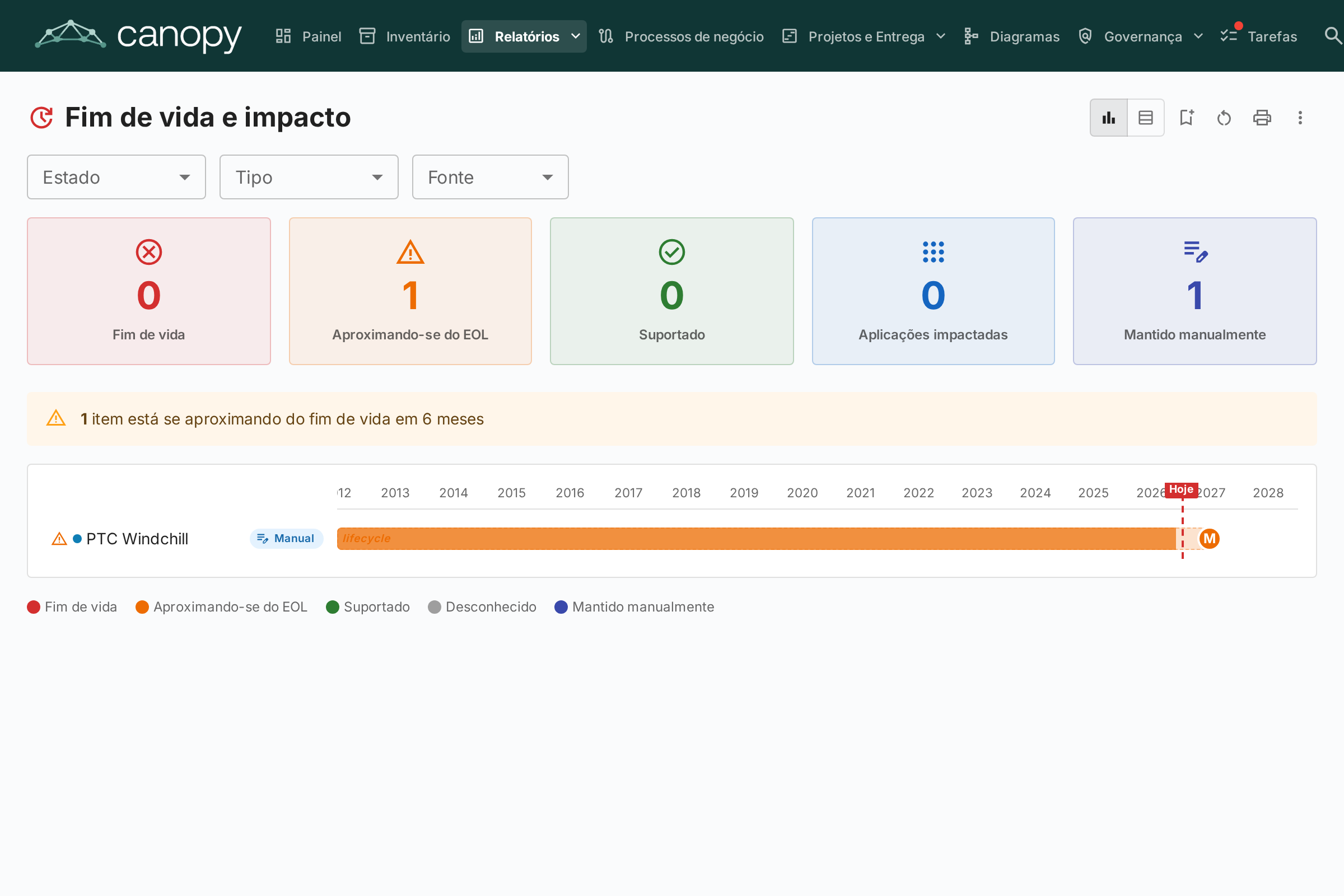
Task: Open Projetos e Entrega menu
Action: 865,36
